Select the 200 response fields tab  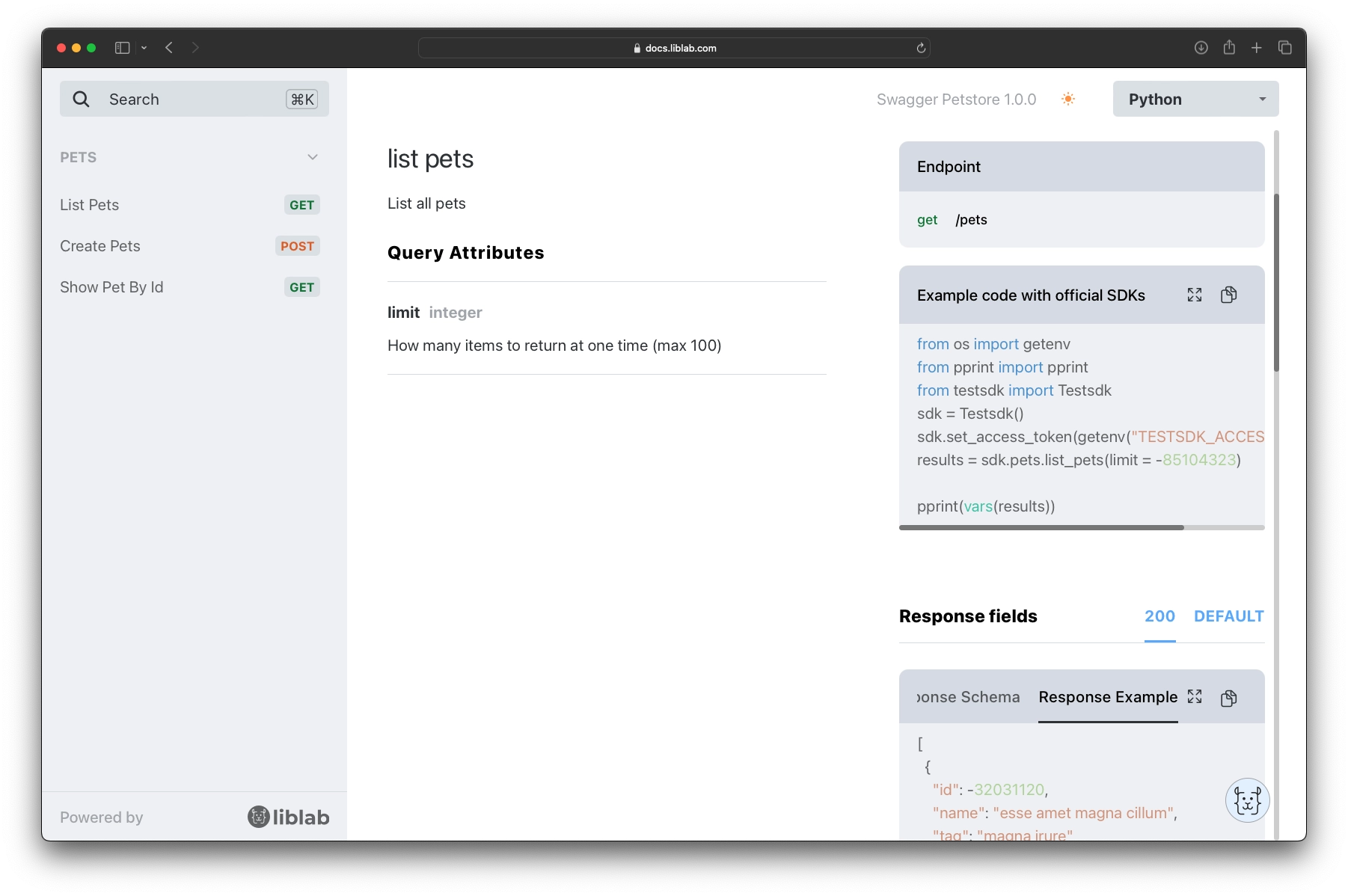pos(1159,616)
